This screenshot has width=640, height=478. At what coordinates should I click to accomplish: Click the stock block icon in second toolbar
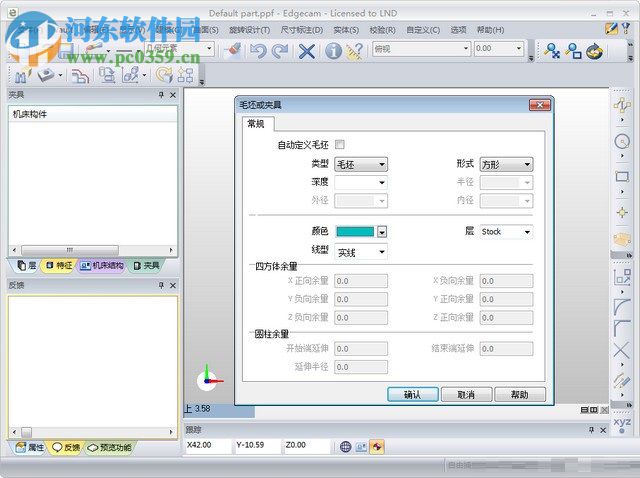46,75
